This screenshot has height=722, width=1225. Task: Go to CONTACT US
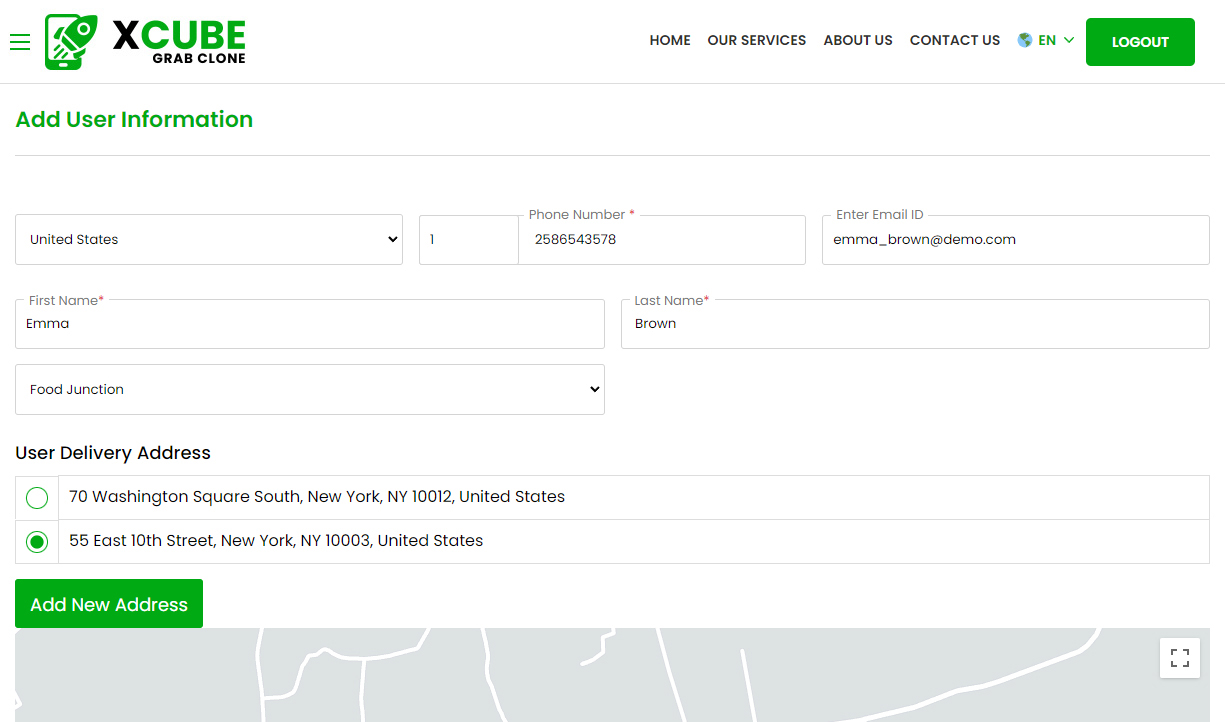pos(954,41)
